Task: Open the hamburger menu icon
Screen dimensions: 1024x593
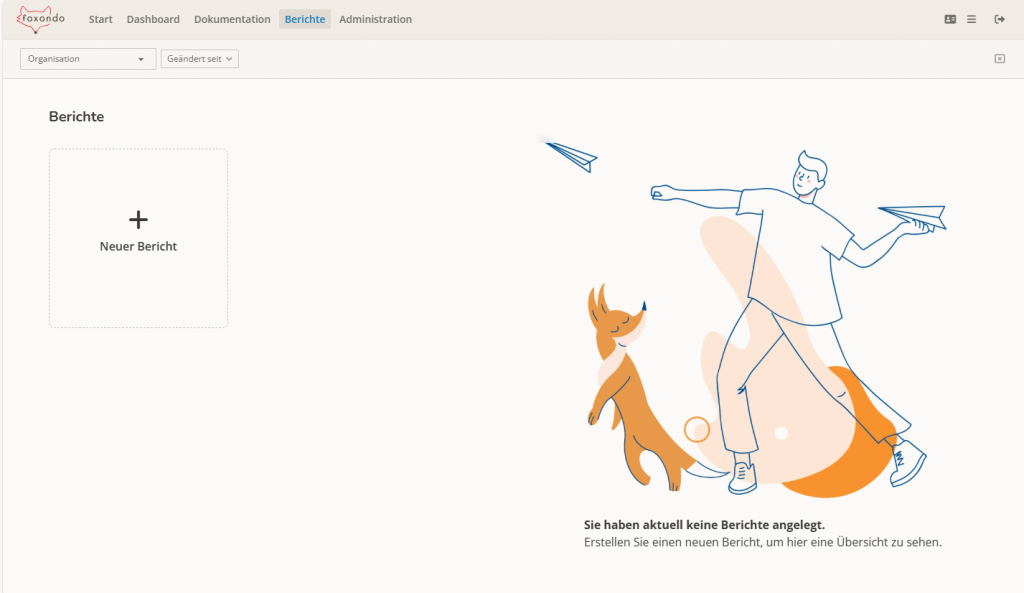Action: (x=971, y=18)
